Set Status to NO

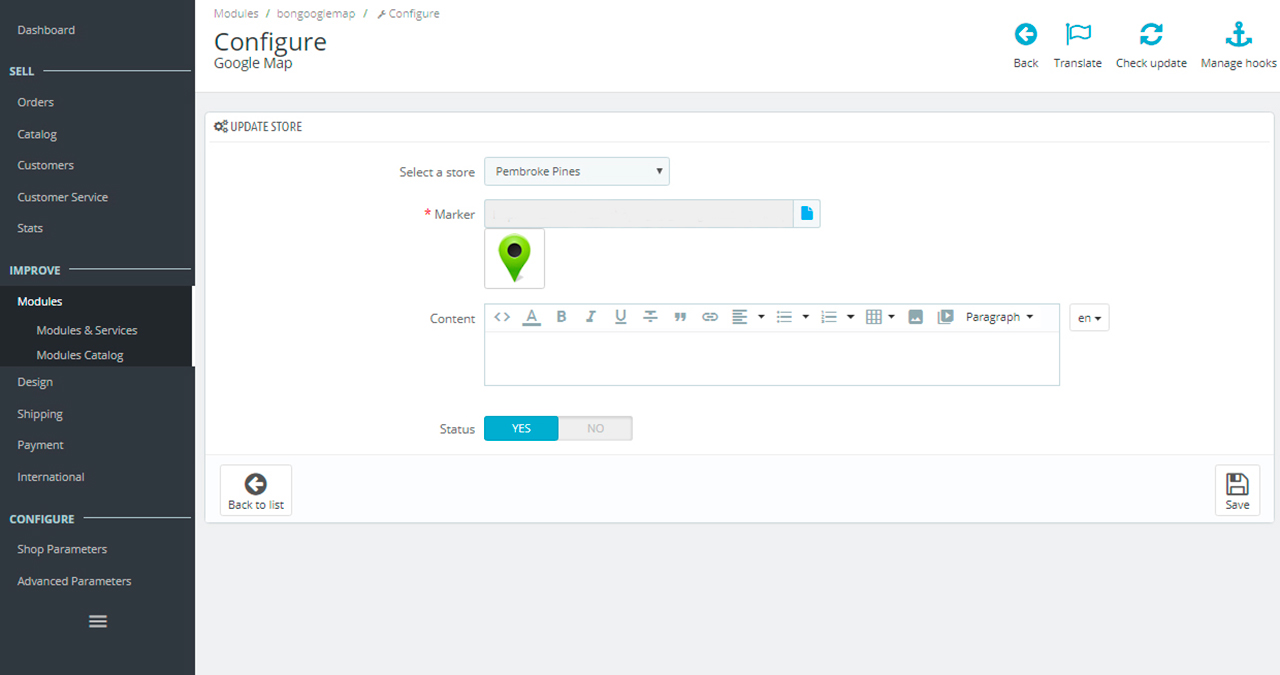coord(595,428)
